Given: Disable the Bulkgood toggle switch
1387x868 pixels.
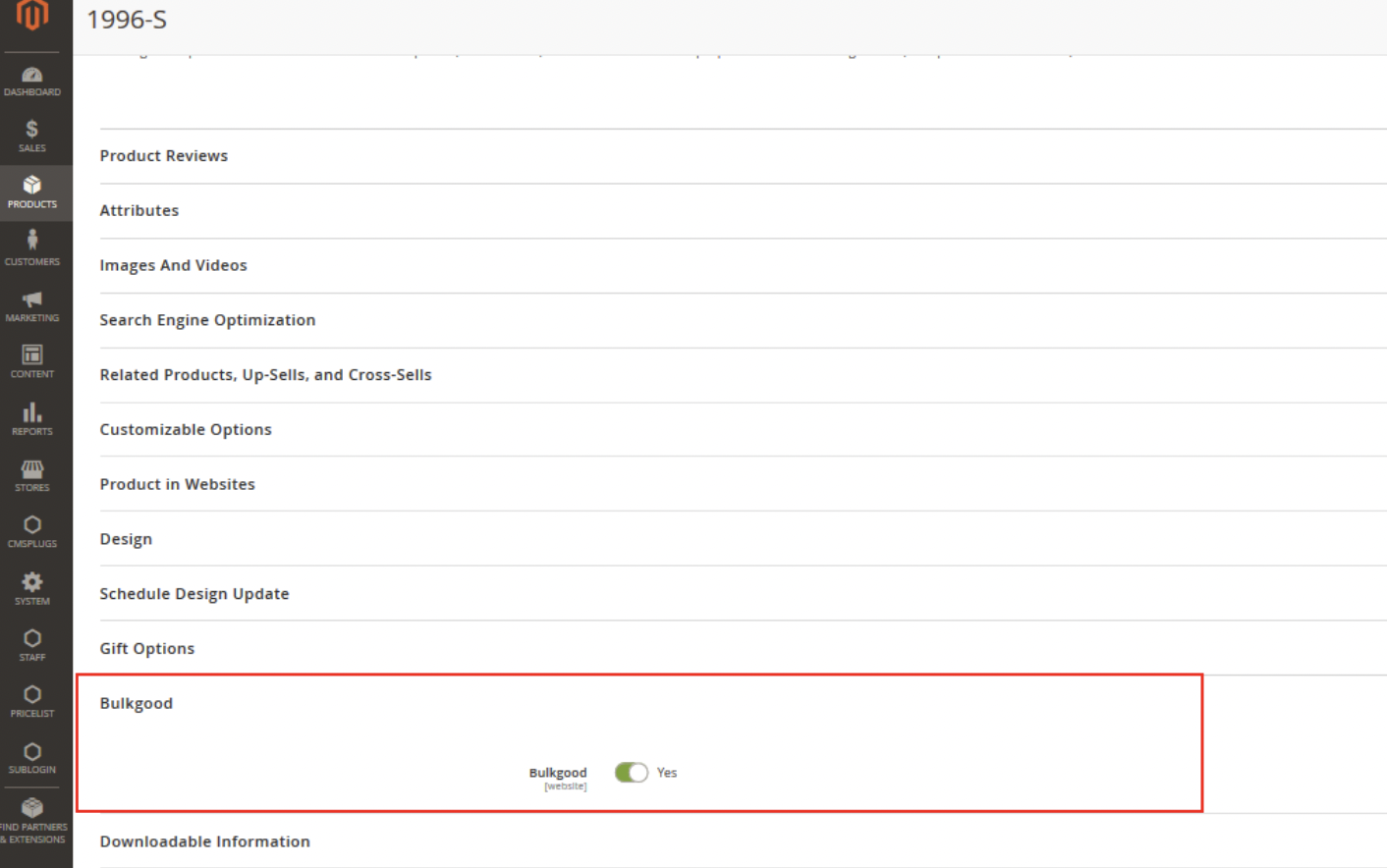Looking at the screenshot, I should pos(631,773).
